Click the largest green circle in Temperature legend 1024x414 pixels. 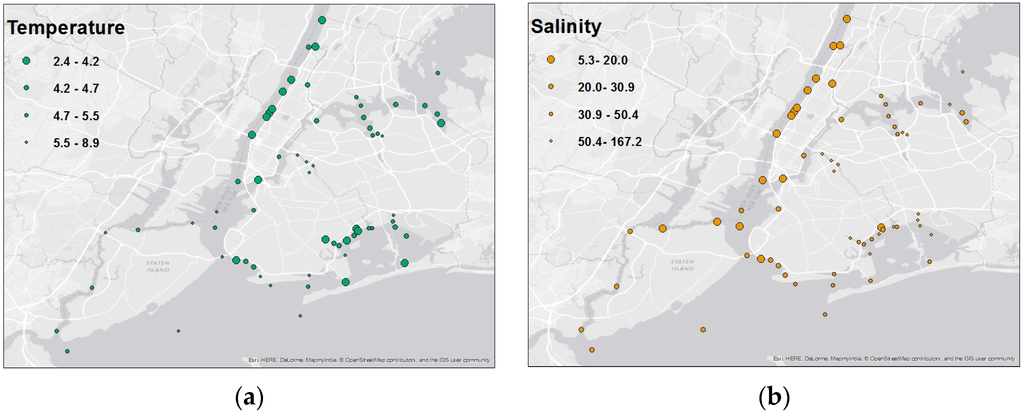click(x=27, y=62)
